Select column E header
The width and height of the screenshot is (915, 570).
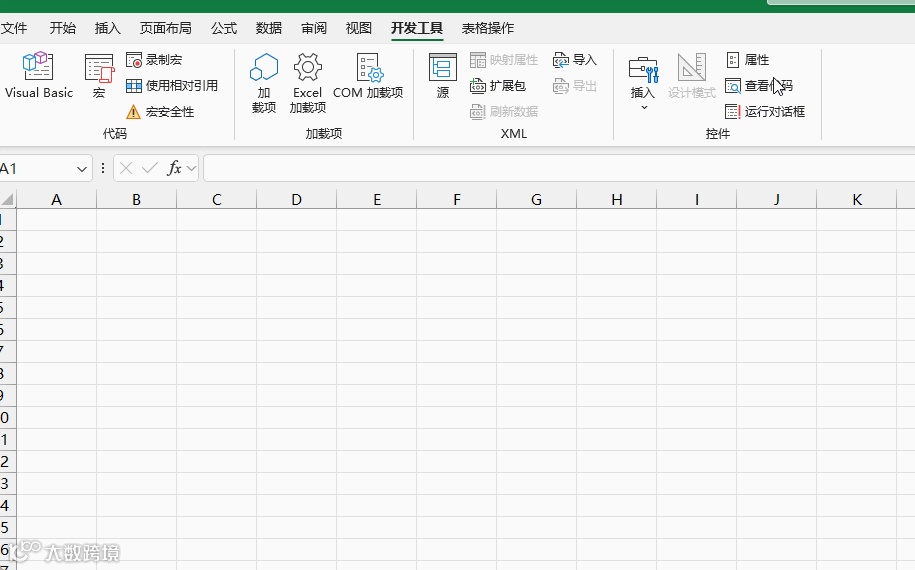(376, 200)
